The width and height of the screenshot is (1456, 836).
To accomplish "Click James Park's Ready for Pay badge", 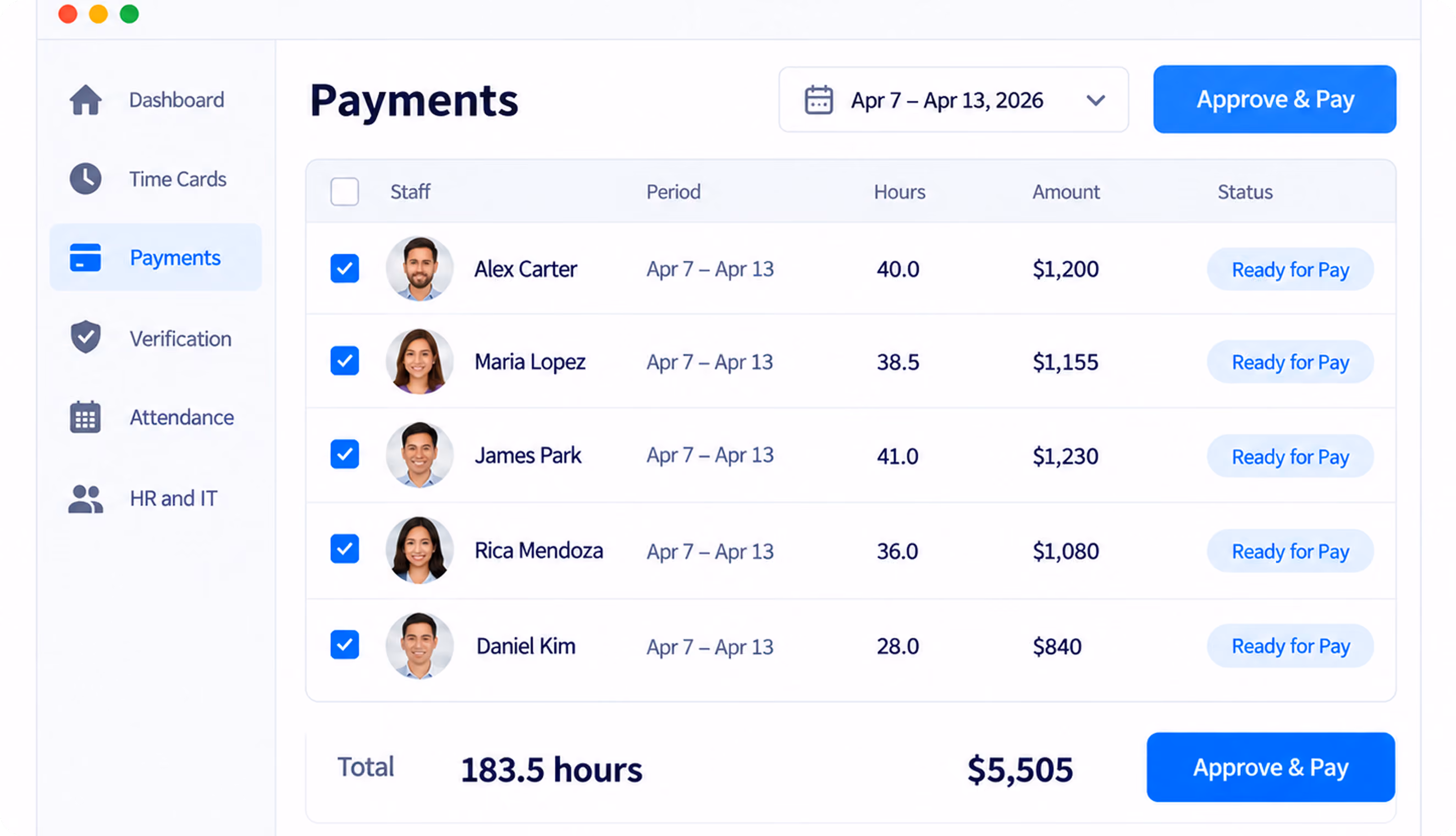I will (x=1290, y=457).
